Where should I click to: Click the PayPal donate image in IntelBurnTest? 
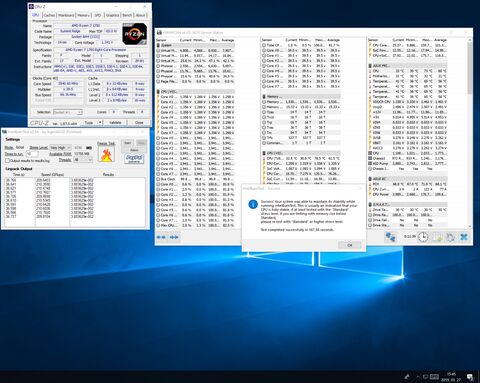(134, 158)
